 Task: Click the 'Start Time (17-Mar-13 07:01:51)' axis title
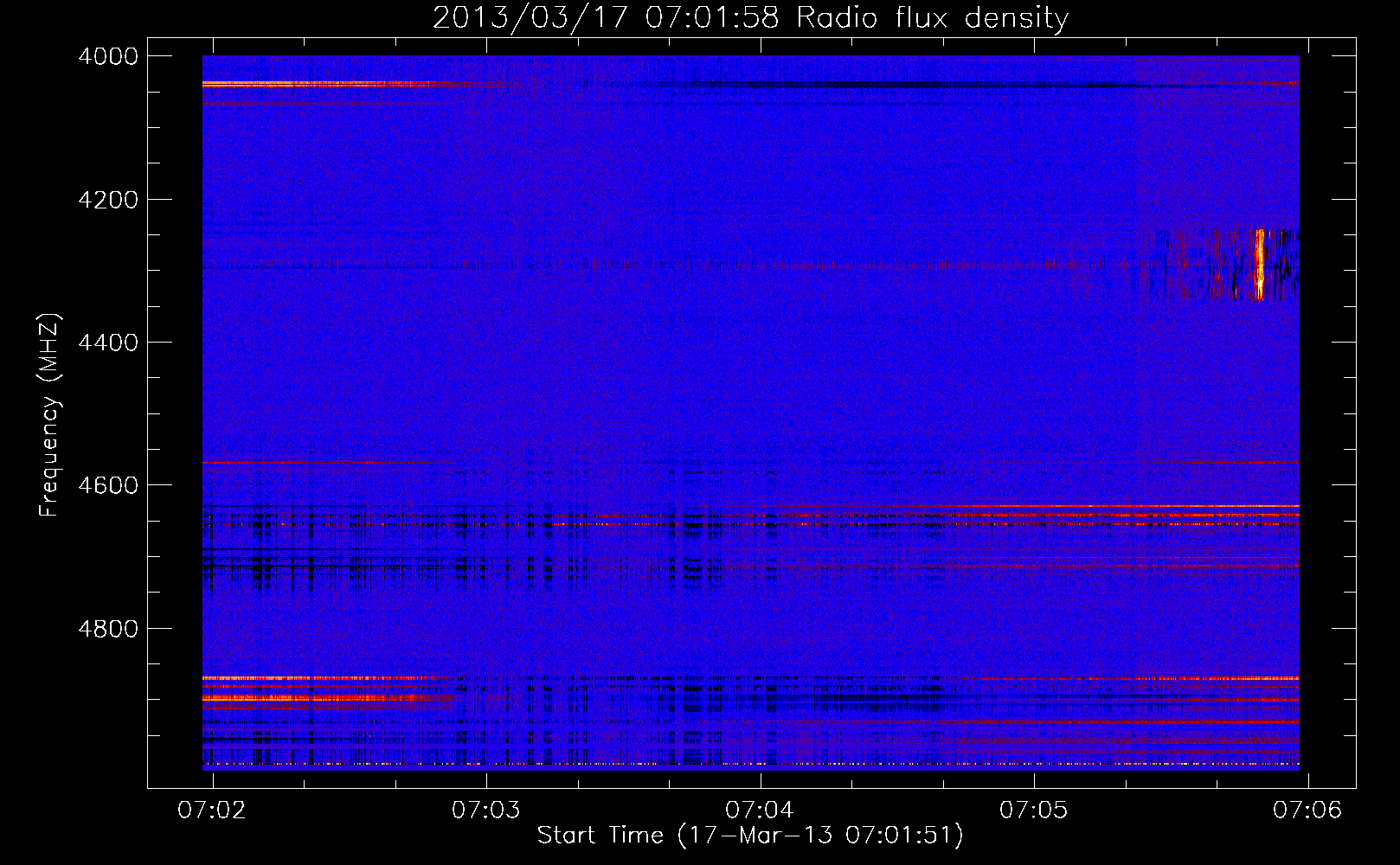[750, 836]
